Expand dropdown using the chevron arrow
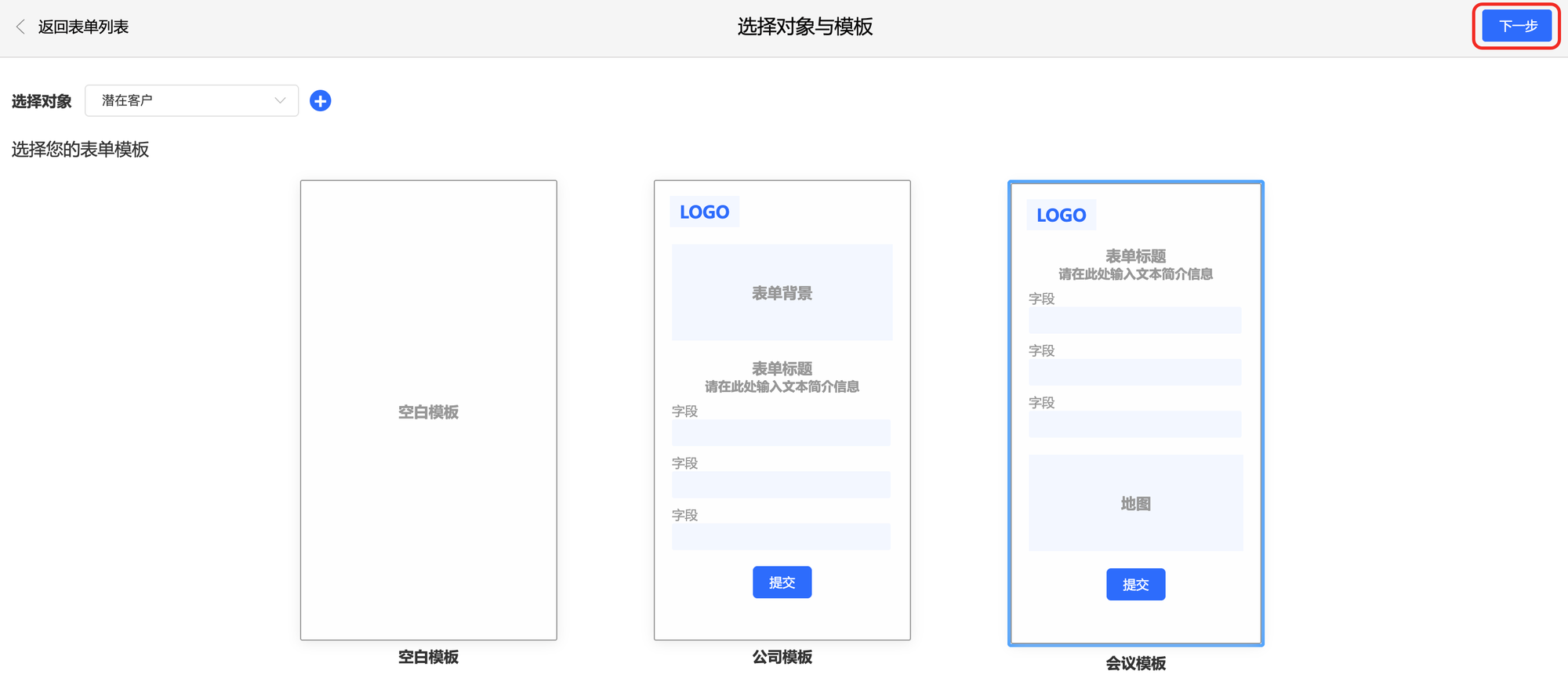Image resolution: width=1568 pixels, height=678 pixels. pyautogui.click(x=280, y=101)
